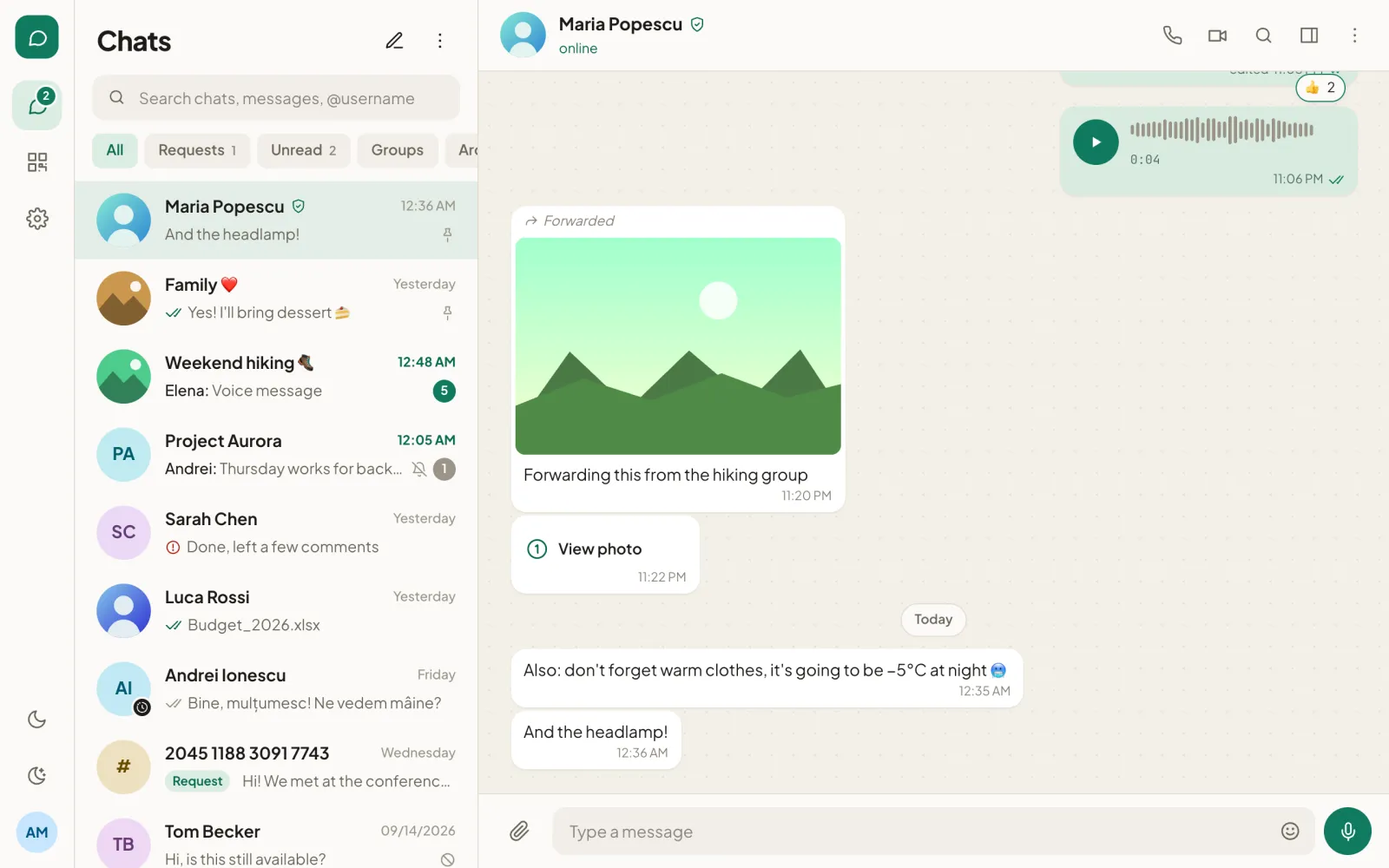Image resolution: width=1389 pixels, height=868 pixels.
Task: Start a voice call with Maria
Action: (1172, 35)
